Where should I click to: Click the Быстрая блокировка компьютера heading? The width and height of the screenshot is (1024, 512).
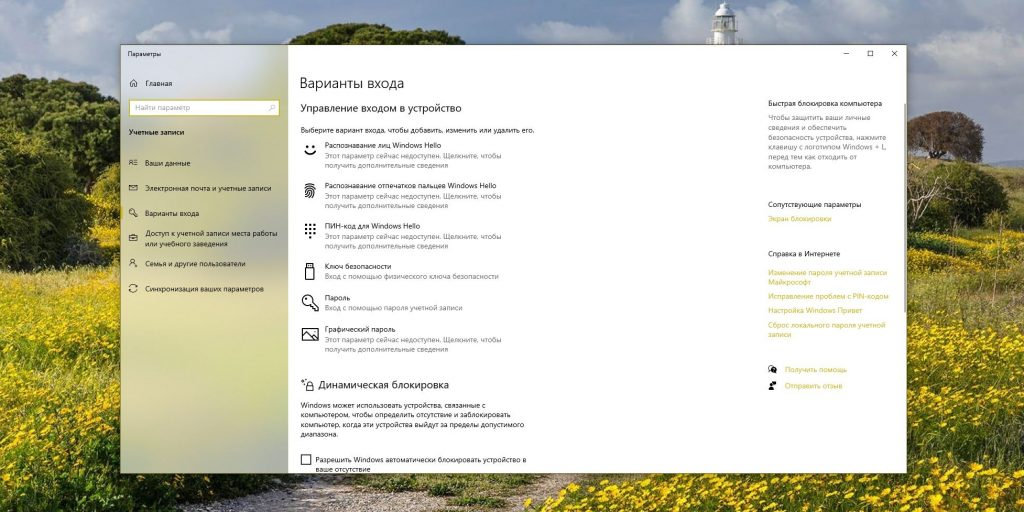coord(825,104)
